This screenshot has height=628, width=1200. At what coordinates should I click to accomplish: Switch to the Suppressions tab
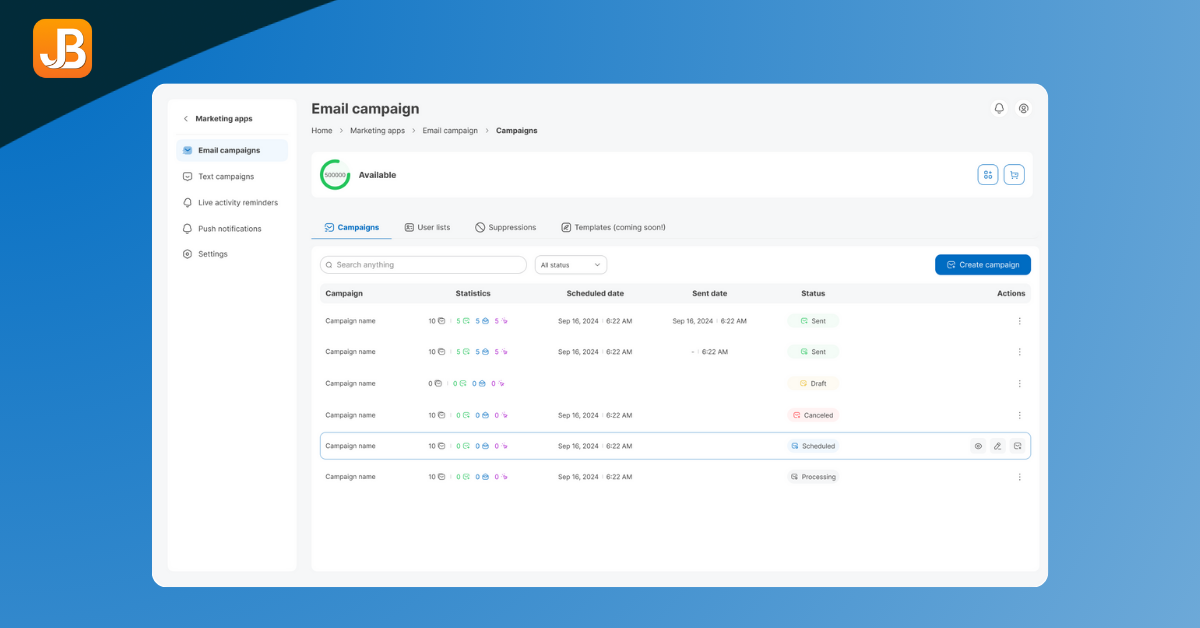[x=505, y=227]
